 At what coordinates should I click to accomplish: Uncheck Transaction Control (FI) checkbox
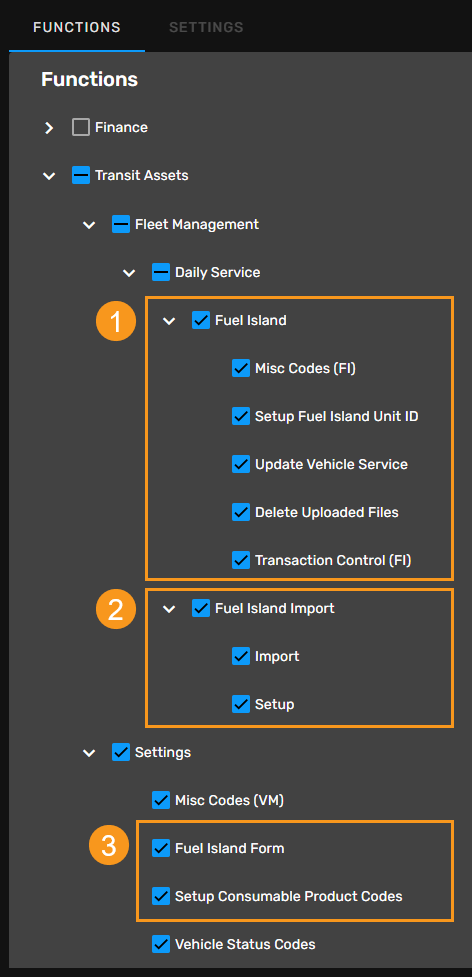click(240, 560)
